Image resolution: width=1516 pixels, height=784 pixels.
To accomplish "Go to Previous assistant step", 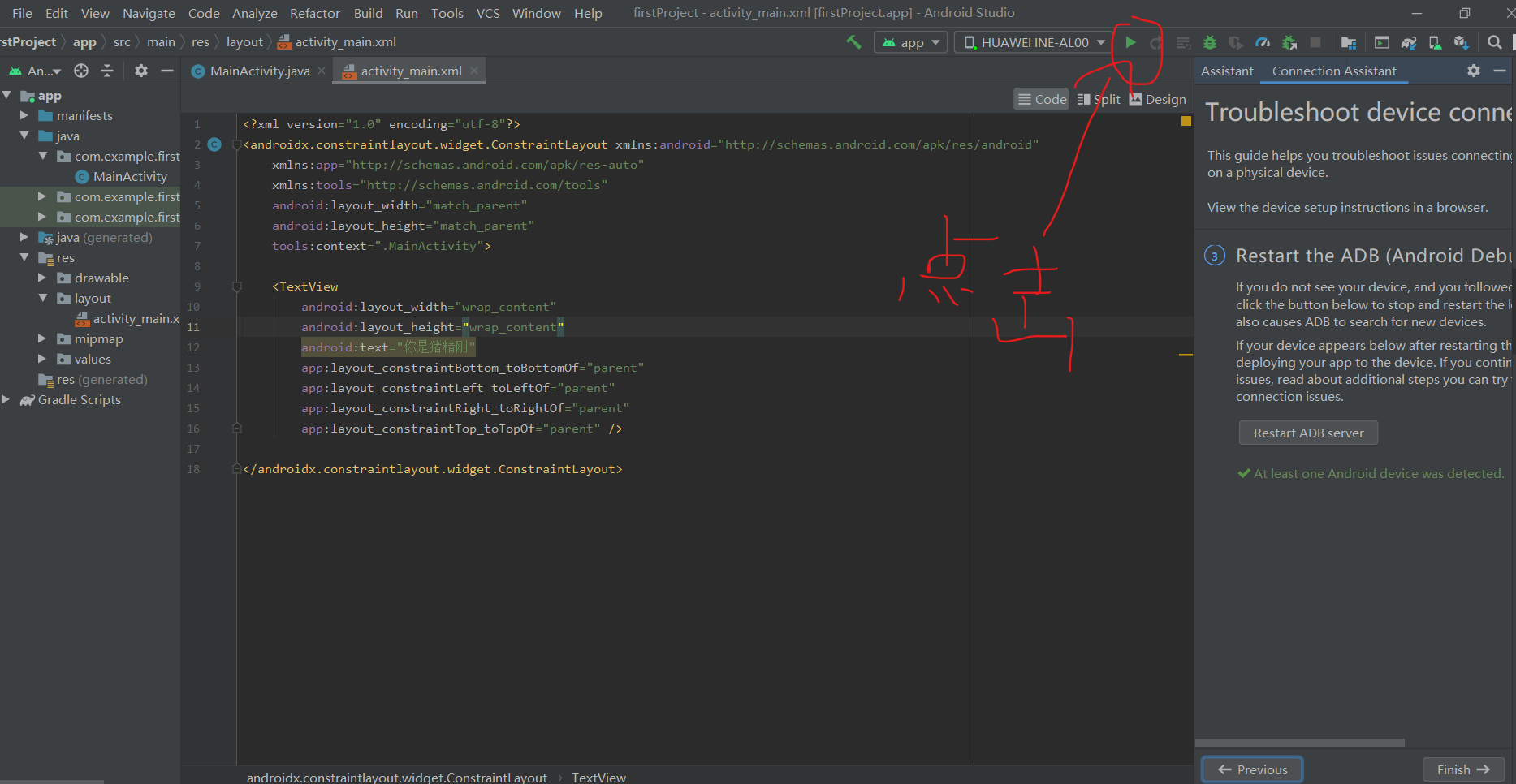I will coord(1251,769).
